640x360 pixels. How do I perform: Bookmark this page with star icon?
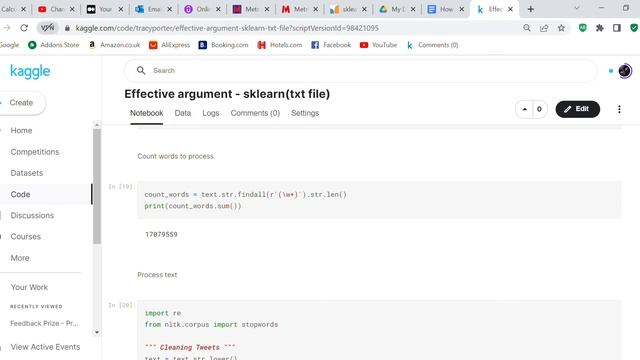(x=562, y=28)
